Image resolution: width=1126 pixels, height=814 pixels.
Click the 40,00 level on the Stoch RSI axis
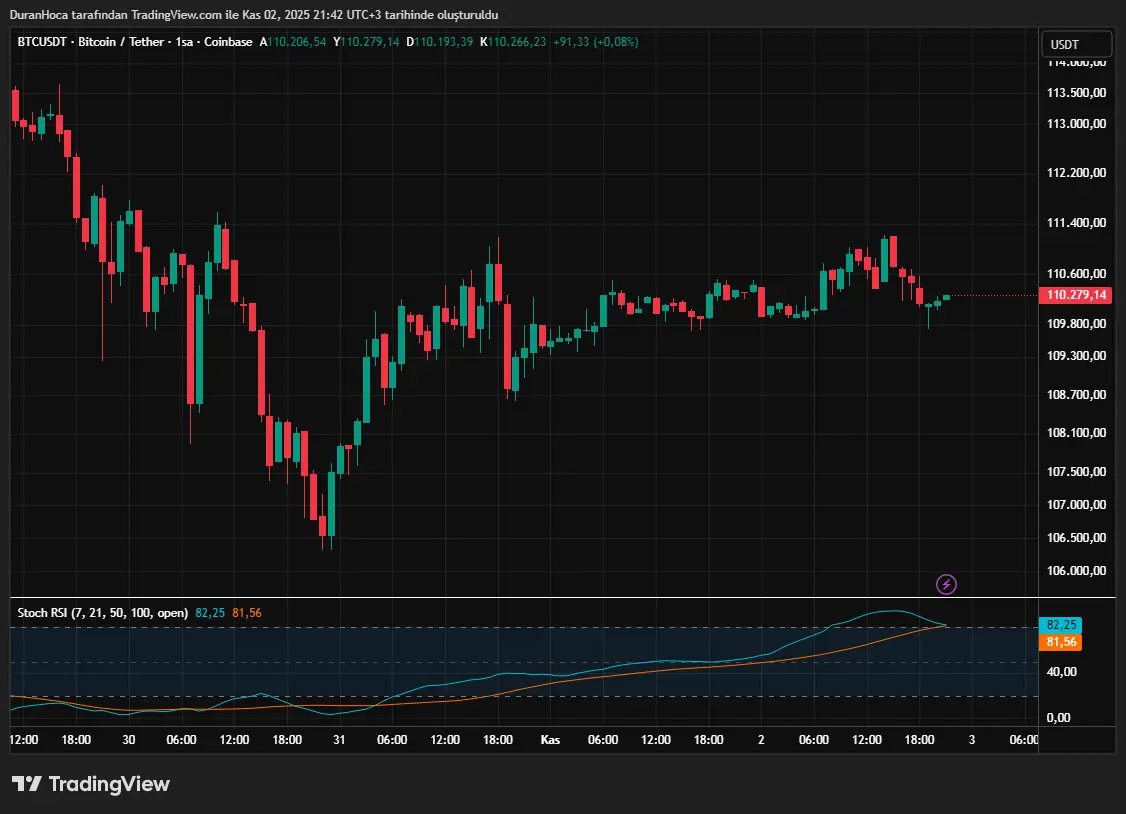1060,672
